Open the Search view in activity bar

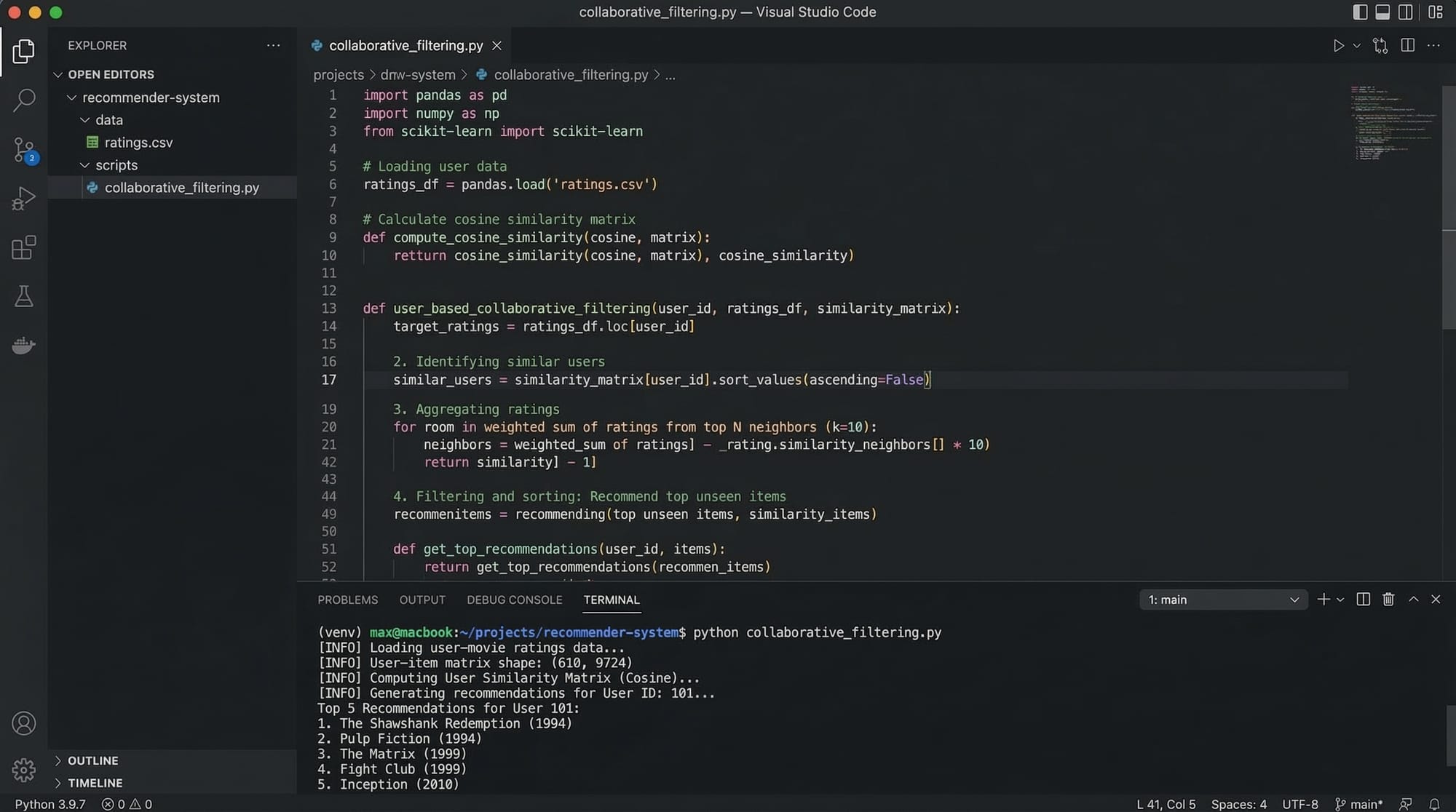click(24, 100)
